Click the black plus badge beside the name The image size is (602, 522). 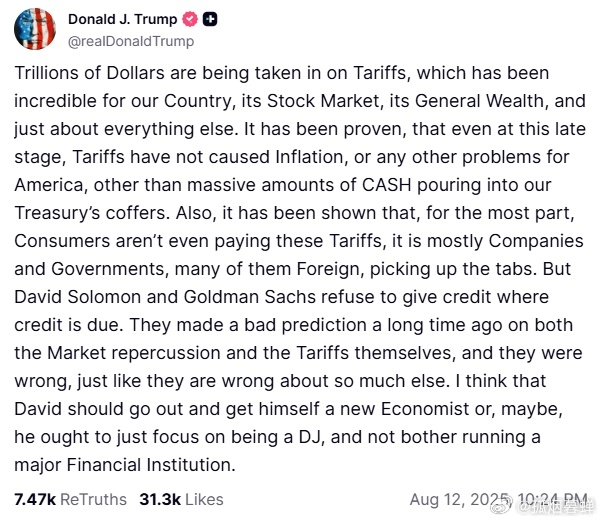[210, 19]
